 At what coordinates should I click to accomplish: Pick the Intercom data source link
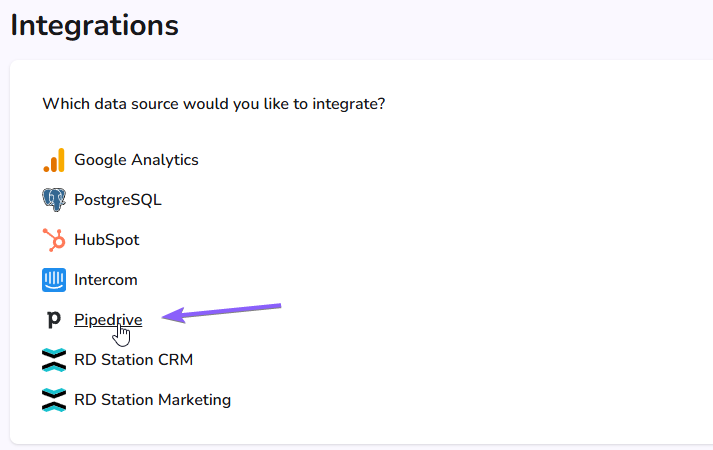pos(105,280)
